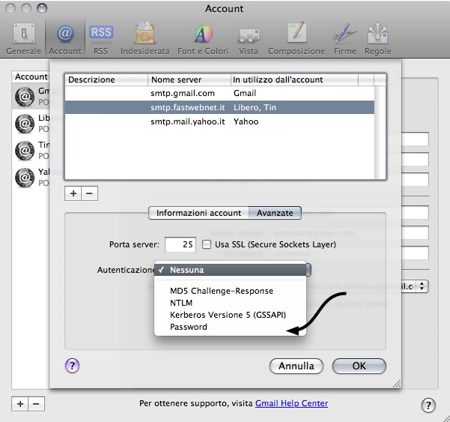Open the Gmail Help Center link
450x422 pixels.
(x=292, y=403)
